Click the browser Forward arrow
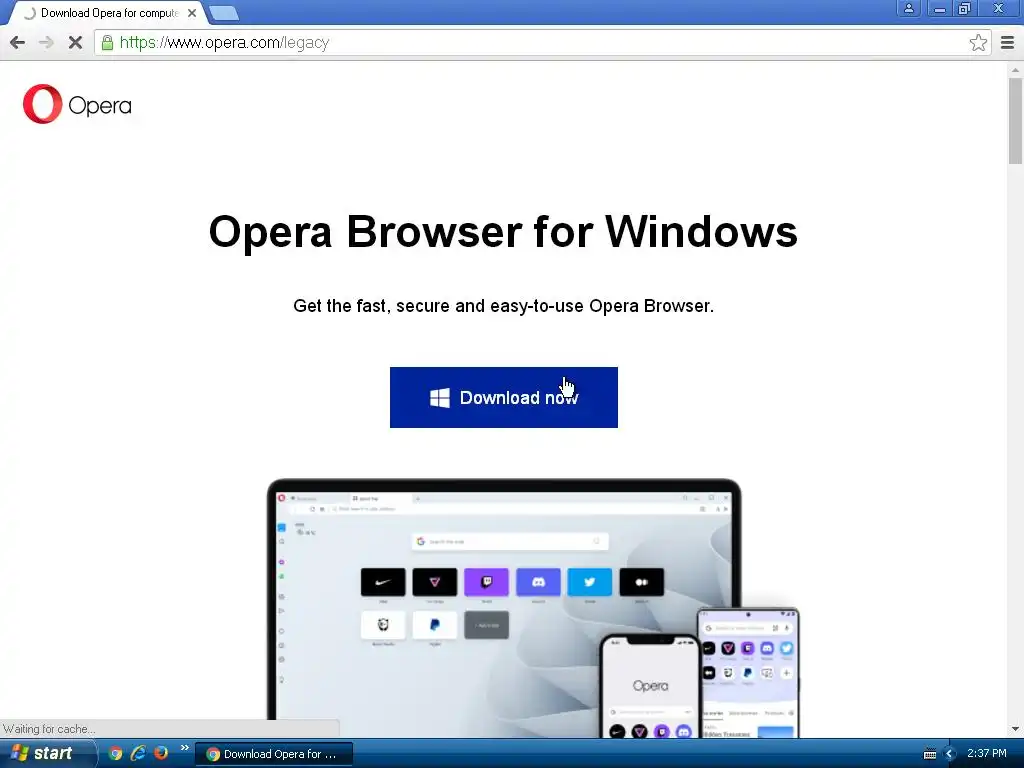Screen dimensions: 1024x768 pos(46,43)
